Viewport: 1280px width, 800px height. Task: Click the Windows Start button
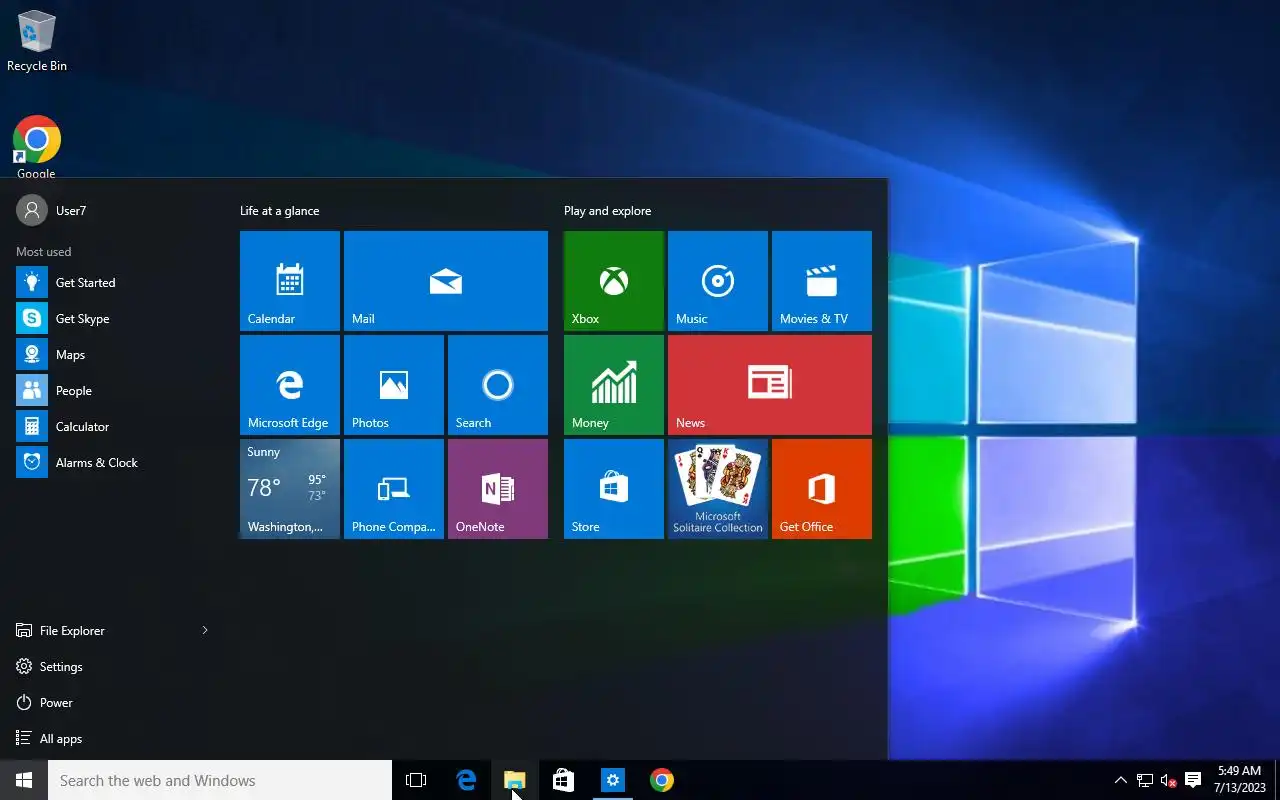pyautogui.click(x=24, y=780)
